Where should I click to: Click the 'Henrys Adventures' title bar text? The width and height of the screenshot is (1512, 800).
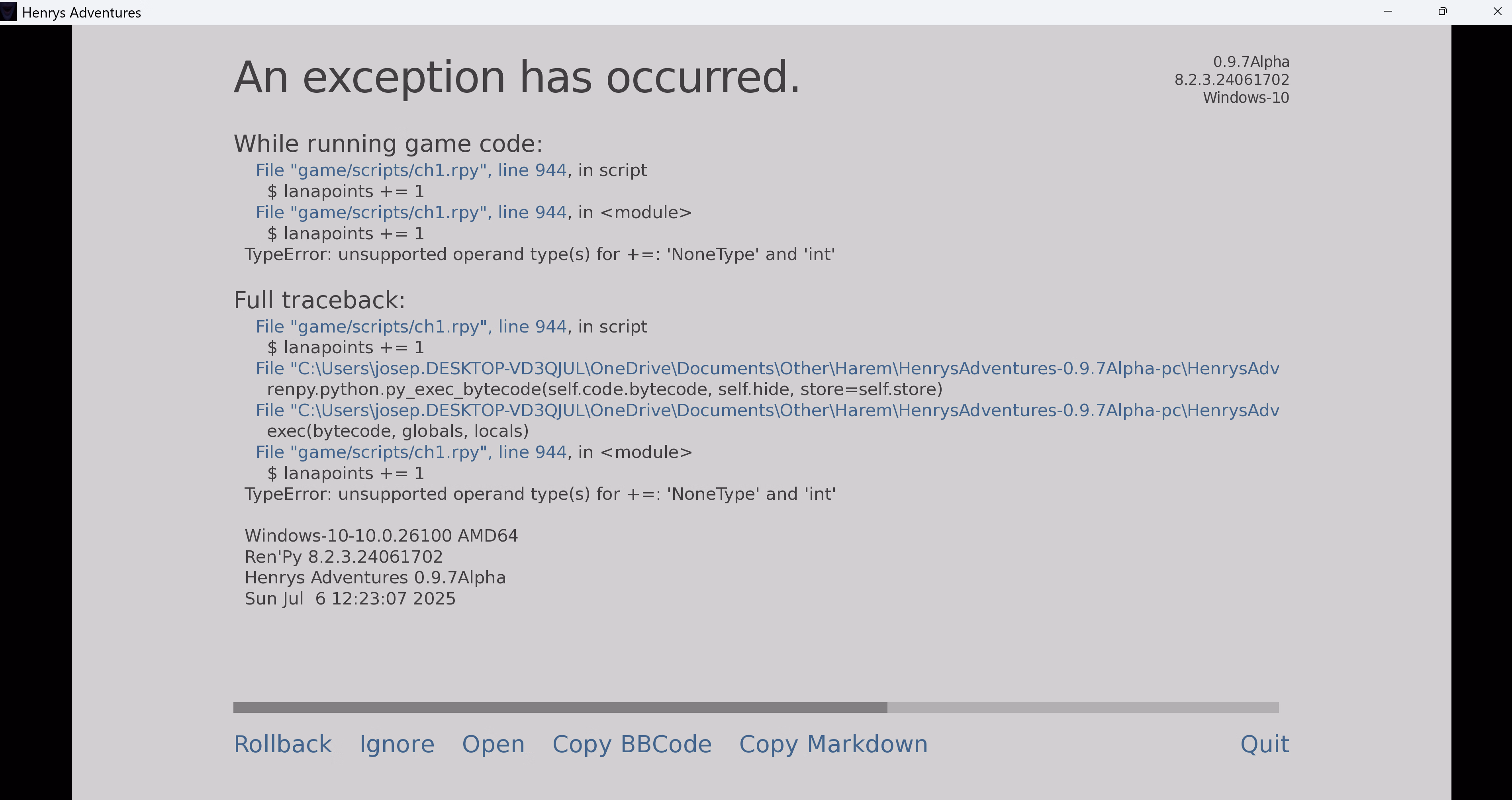(82, 13)
